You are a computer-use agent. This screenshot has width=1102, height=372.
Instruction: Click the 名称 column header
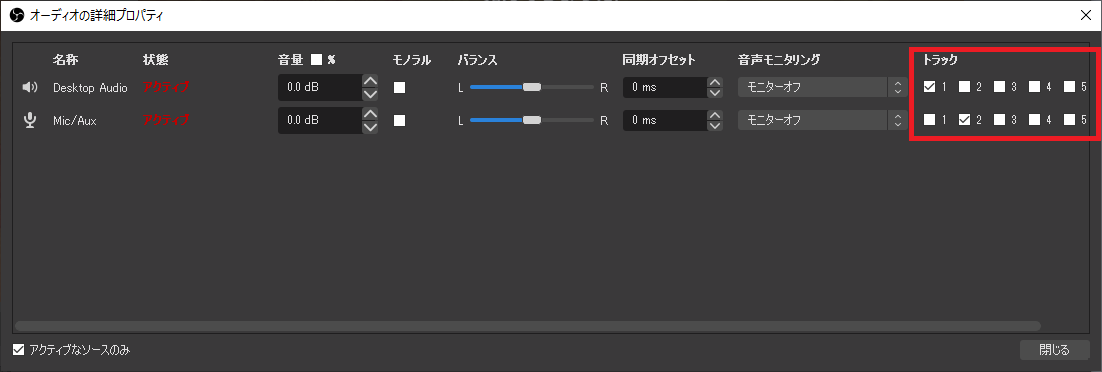click(65, 60)
